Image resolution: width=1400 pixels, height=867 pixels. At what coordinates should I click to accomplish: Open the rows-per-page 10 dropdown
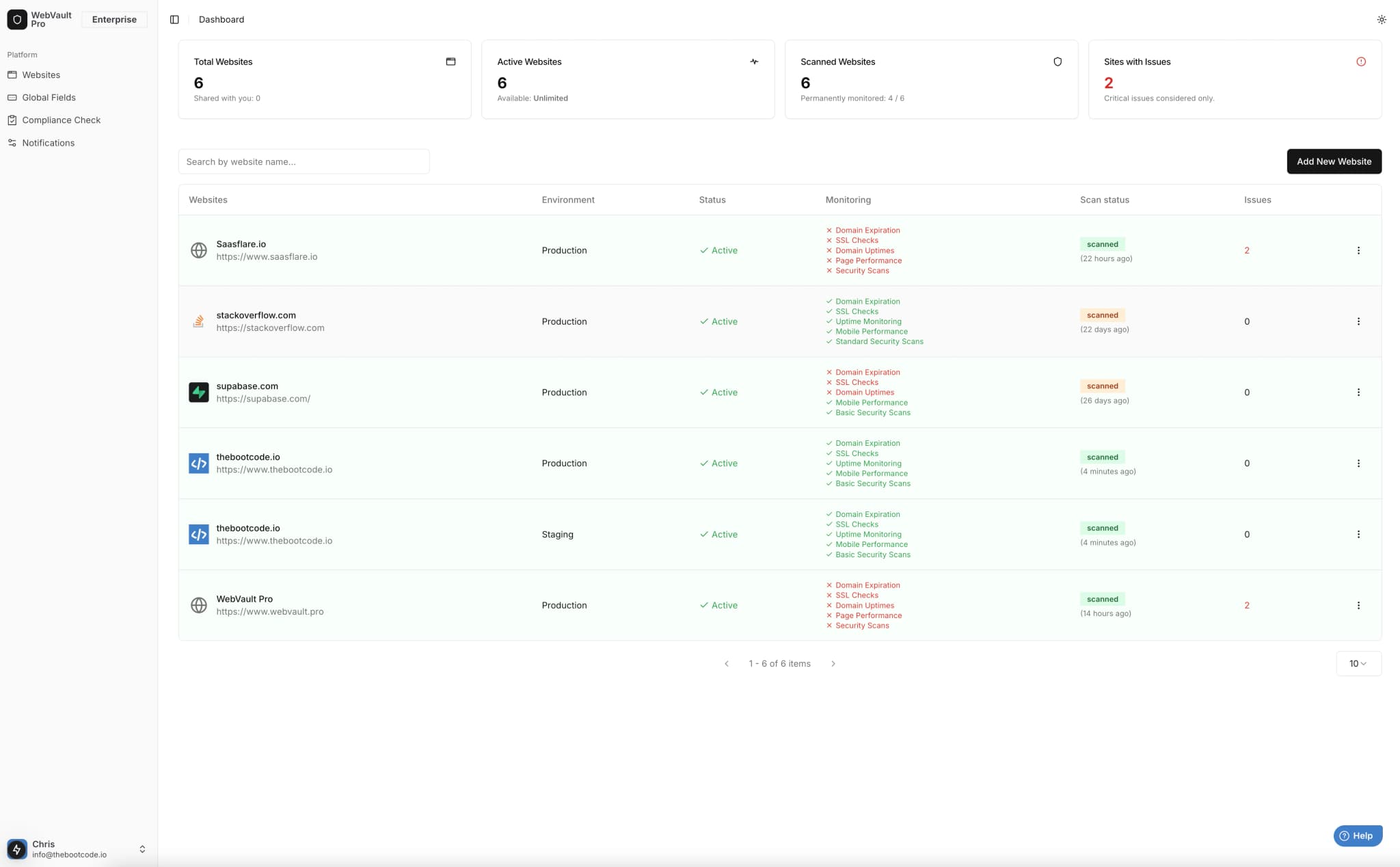(x=1358, y=664)
